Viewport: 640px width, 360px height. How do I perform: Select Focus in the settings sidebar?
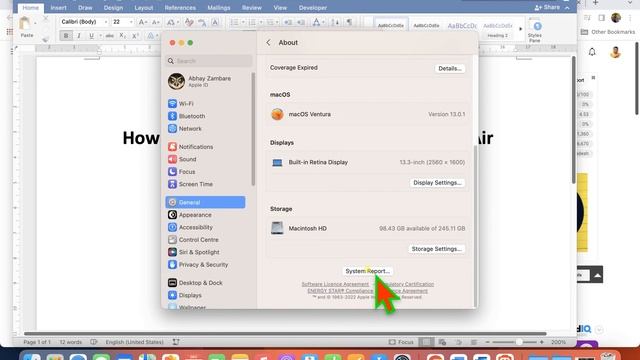182,172
